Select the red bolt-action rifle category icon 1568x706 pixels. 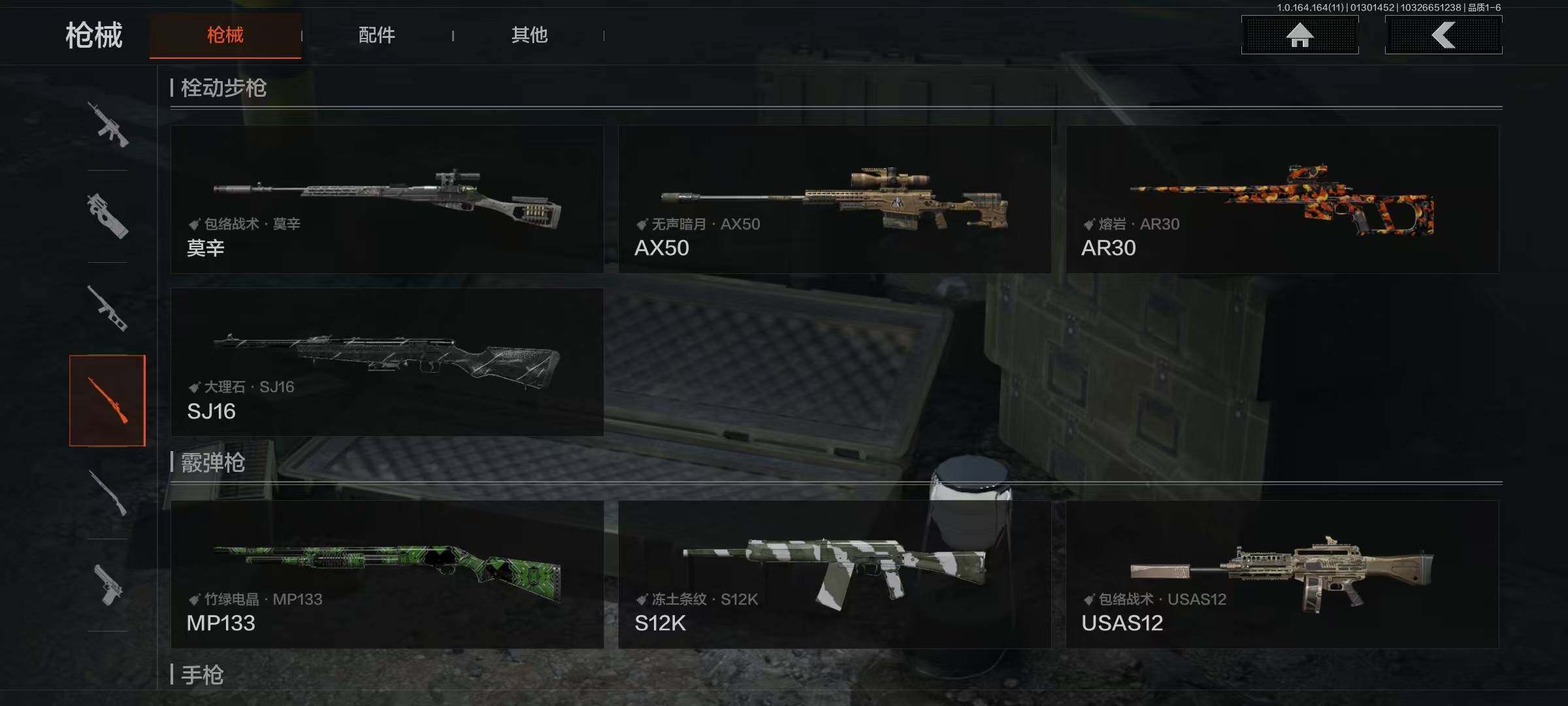point(108,401)
